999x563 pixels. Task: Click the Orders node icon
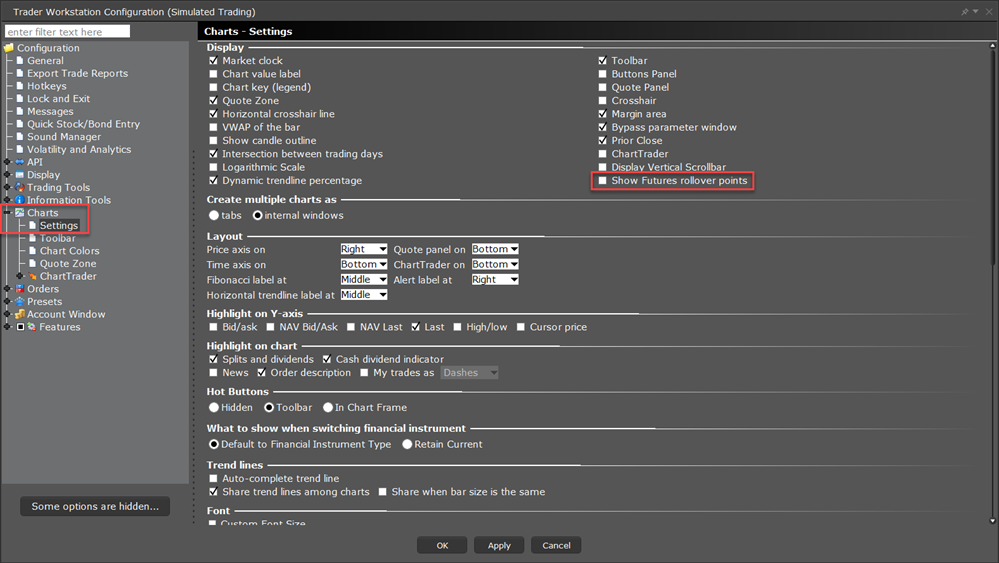(20, 289)
